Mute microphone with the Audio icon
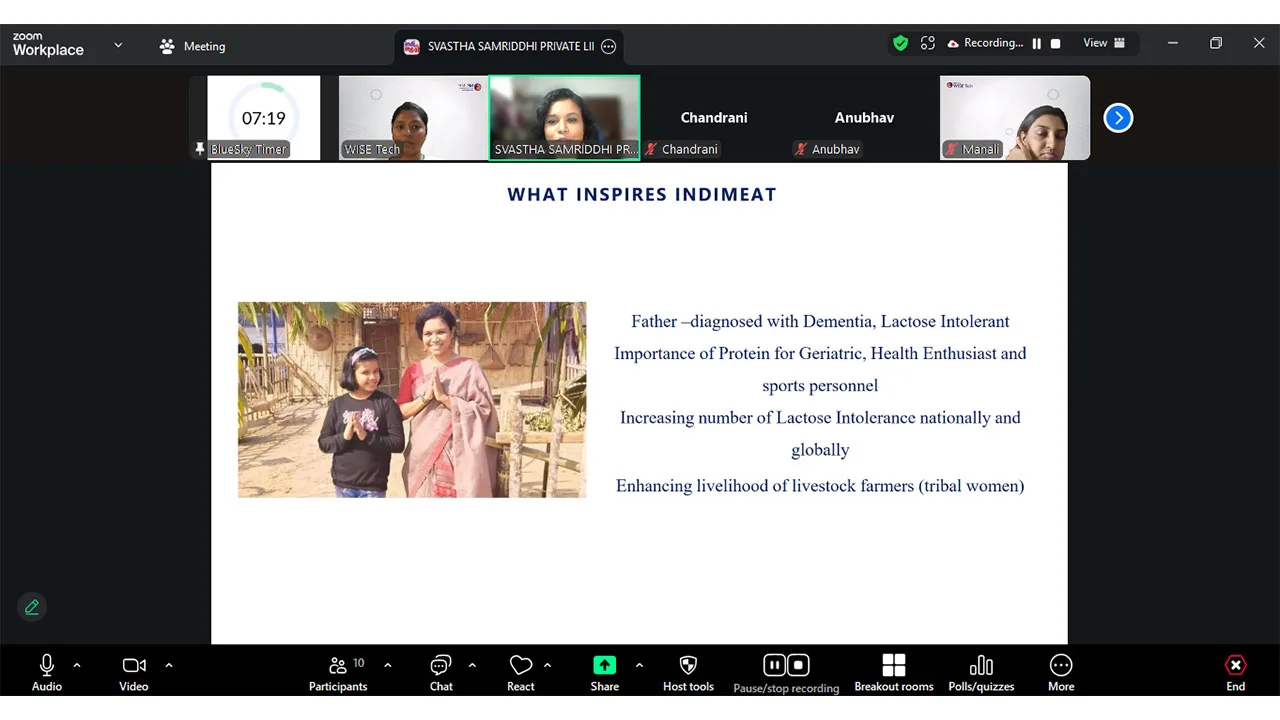This screenshot has width=1280, height=720. tap(46, 673)
